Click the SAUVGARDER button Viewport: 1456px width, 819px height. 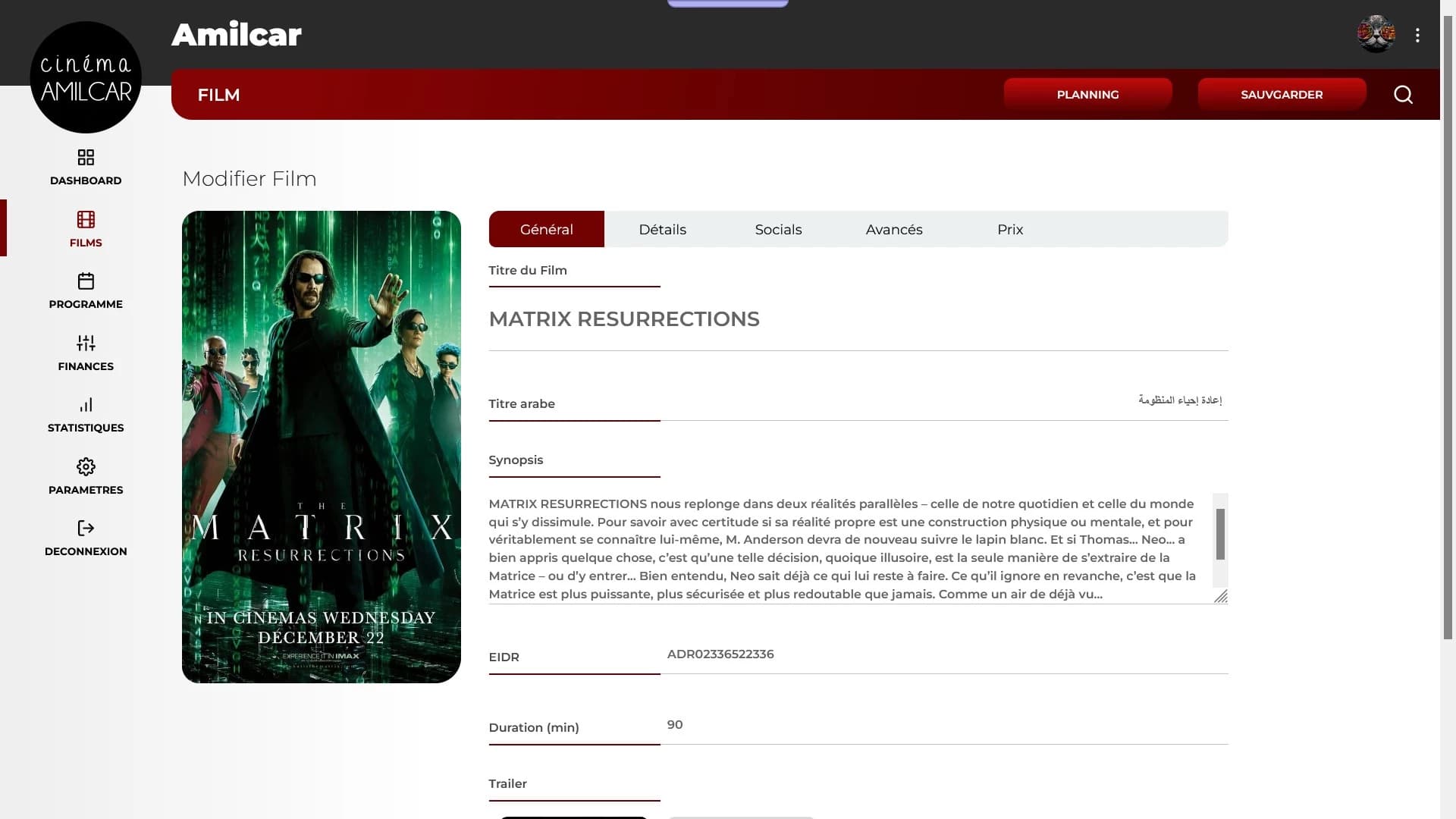click(x=1282, y=94)
